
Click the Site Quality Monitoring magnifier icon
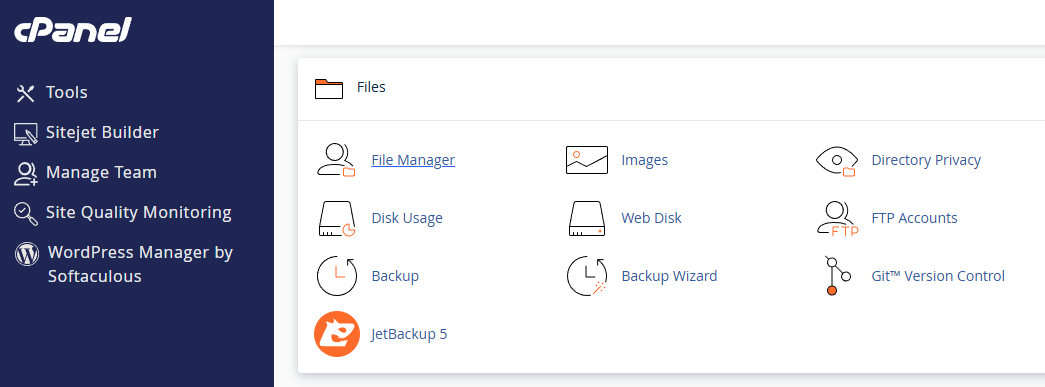[25, 213]
